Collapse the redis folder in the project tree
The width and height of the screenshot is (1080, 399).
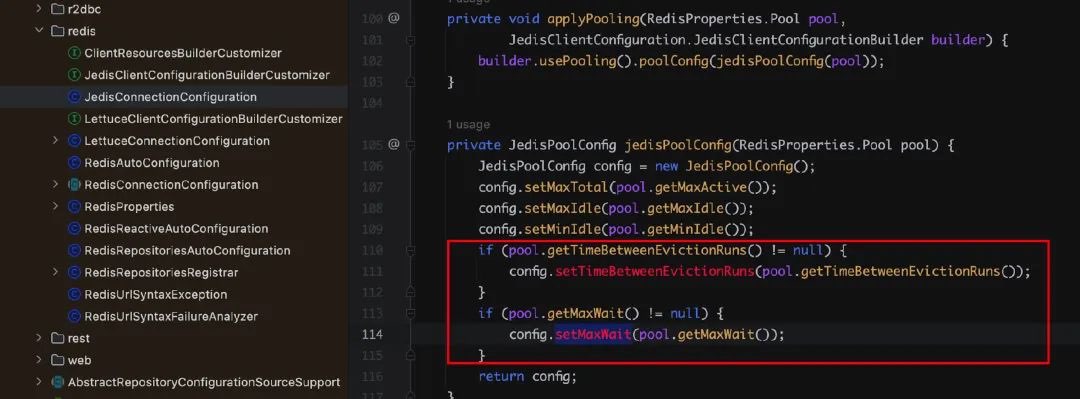pyautogui.click(x=39, y=31)
